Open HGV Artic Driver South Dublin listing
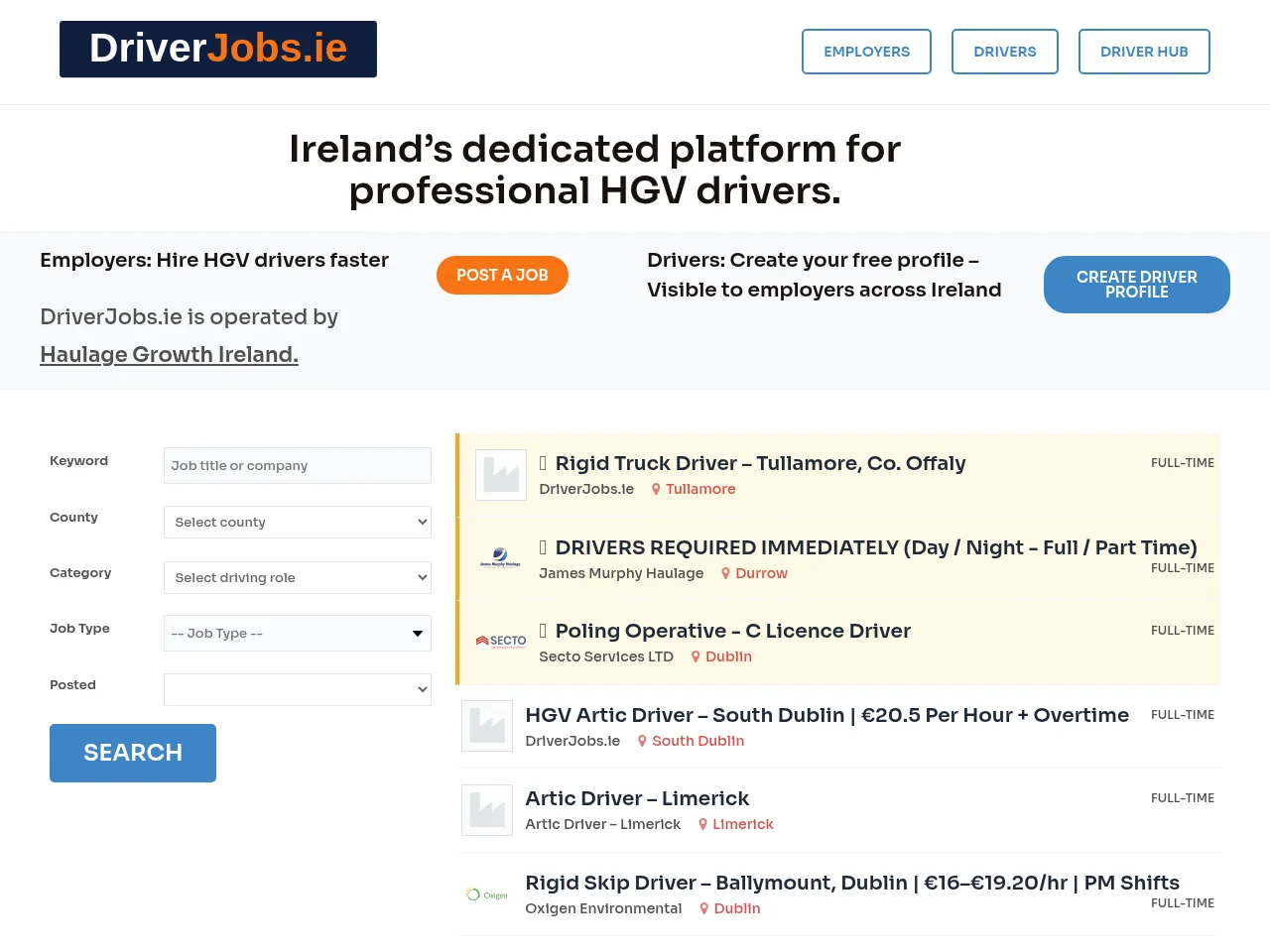 pos(827,715)
